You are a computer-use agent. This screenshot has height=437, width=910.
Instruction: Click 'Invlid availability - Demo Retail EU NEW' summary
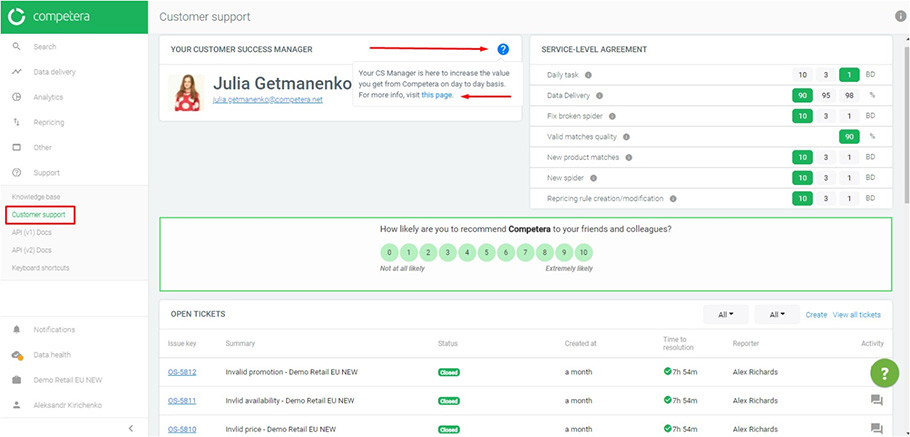tap(290, 400)
